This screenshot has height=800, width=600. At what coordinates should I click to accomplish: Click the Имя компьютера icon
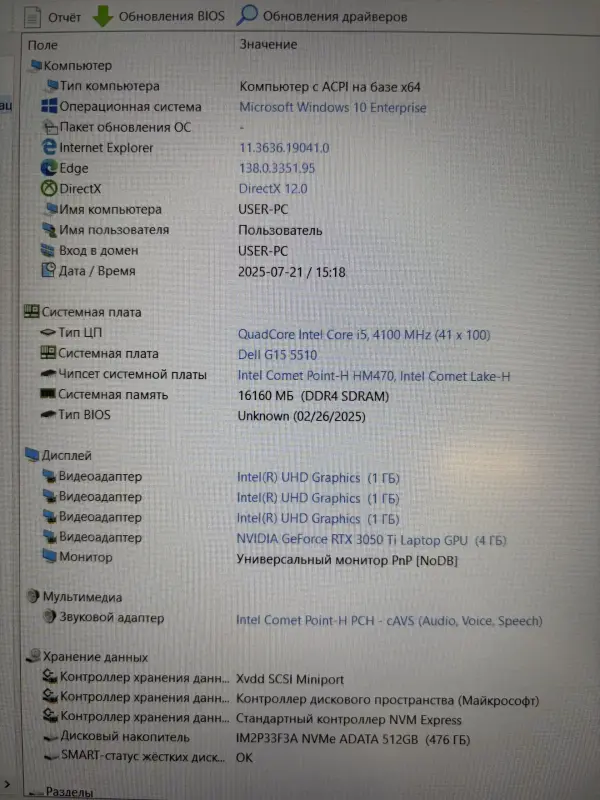point(51,209)
